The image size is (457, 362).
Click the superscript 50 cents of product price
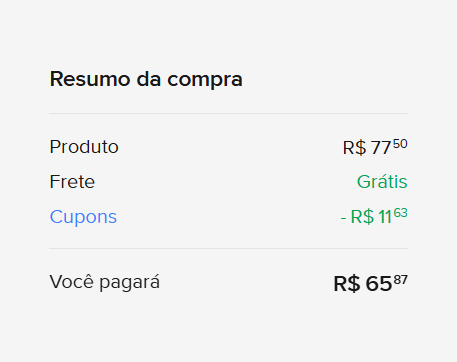click(x=400, y=144)
